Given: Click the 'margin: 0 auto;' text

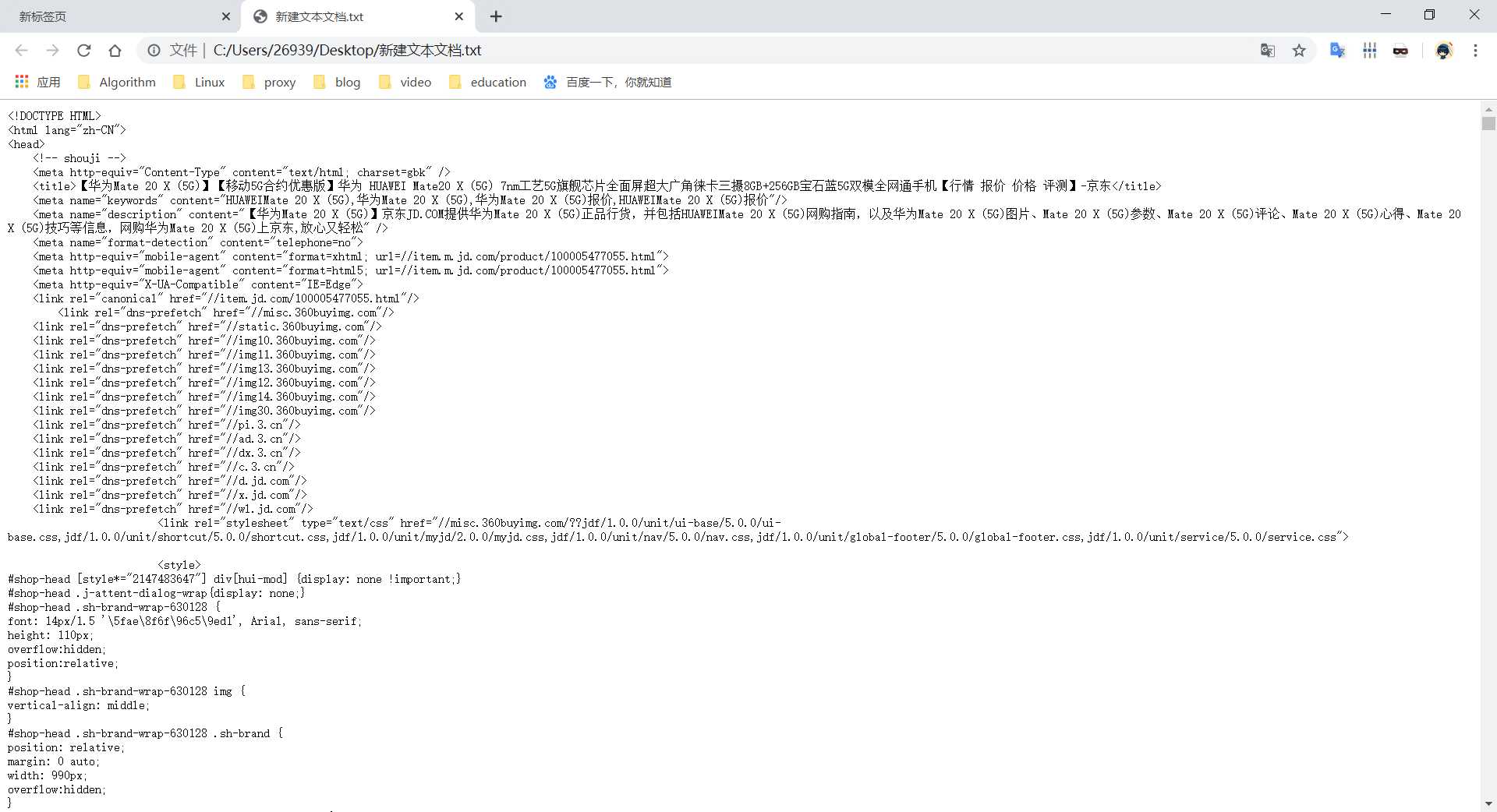Looking at the screenshot, I should (x=54, y=761).
